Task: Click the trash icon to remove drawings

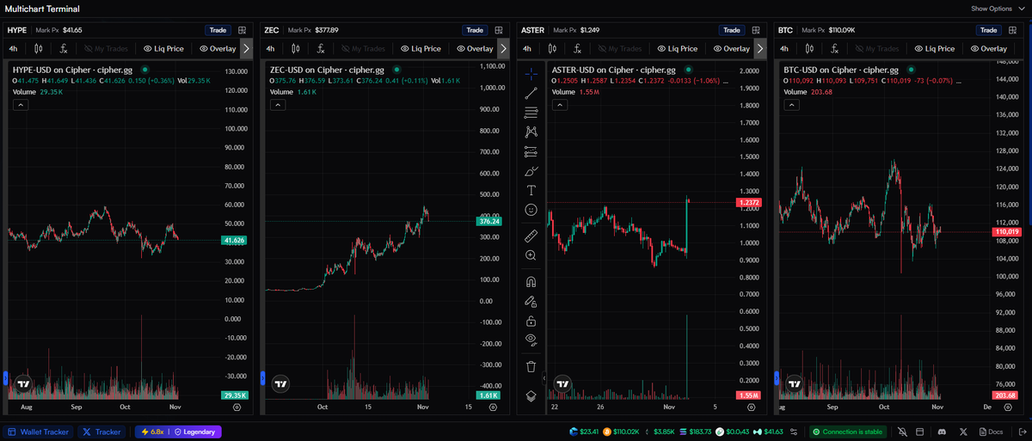Action: (531, 366)
